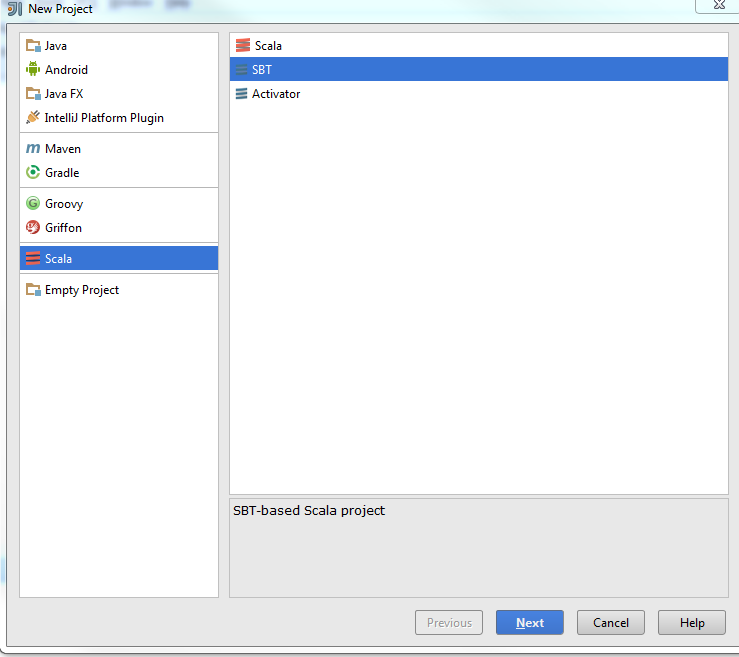This screenshot has width=739, height=657.
Task: Close the New Project dialog
Action: pos(718,5)
